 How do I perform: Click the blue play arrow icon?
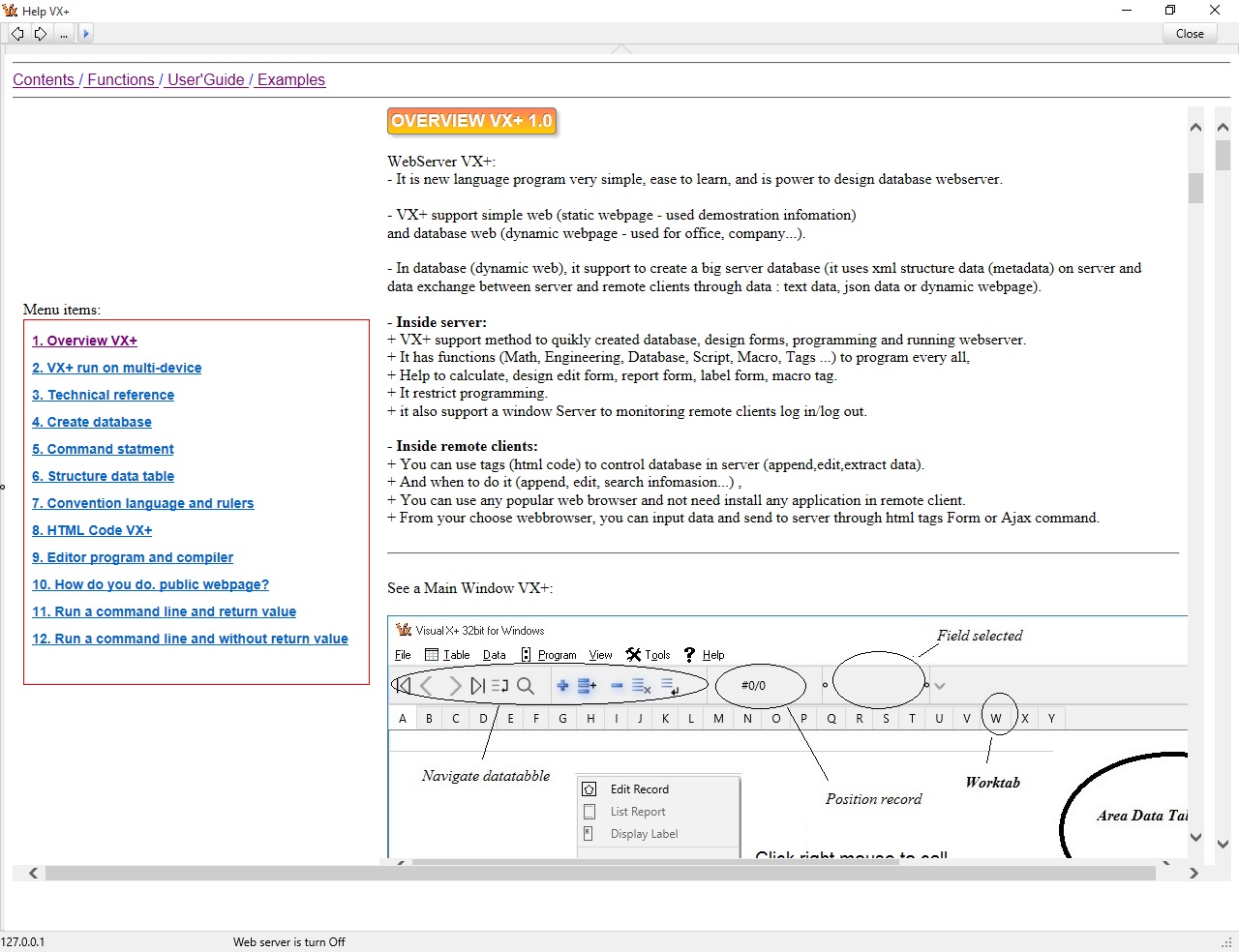click(86, 34)
